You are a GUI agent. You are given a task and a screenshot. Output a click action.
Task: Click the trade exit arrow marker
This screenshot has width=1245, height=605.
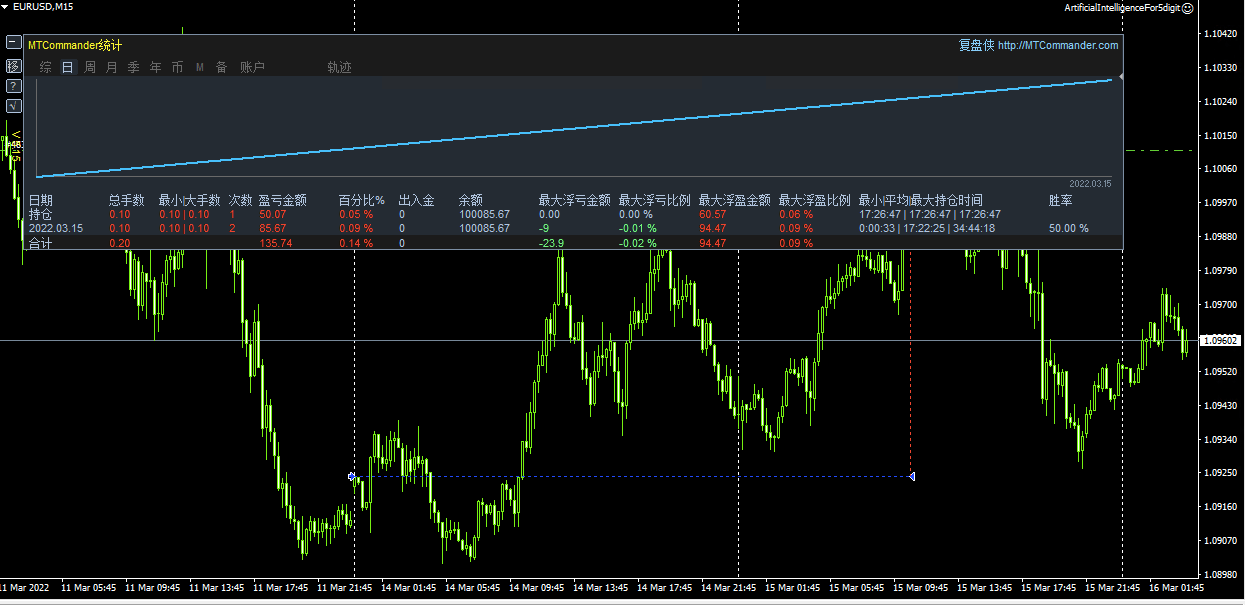tap(911, 476)
